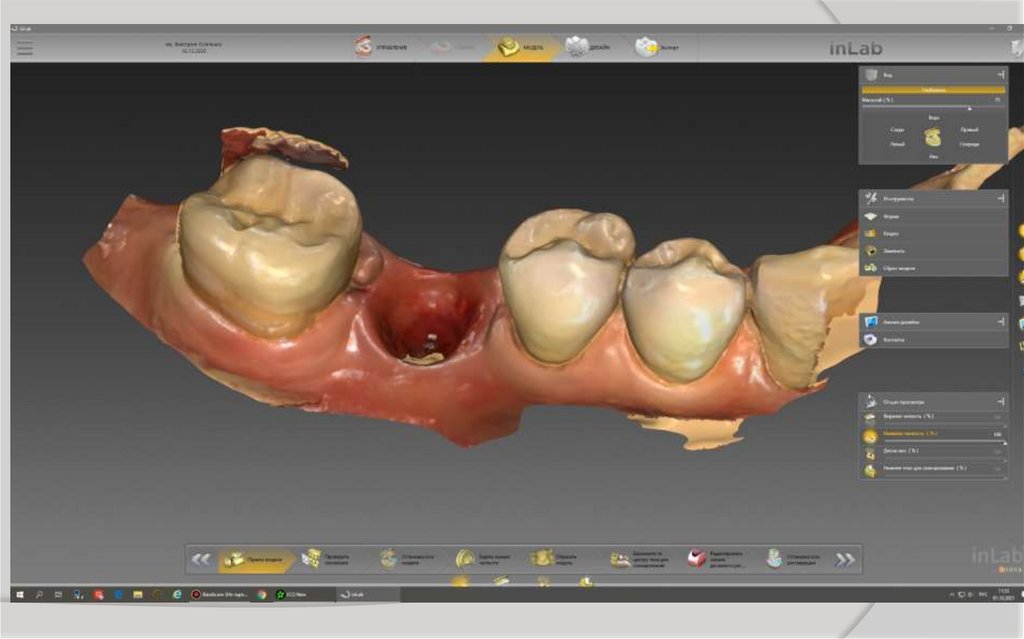Select the second step with checkered jaw icon

coord(328,559)
